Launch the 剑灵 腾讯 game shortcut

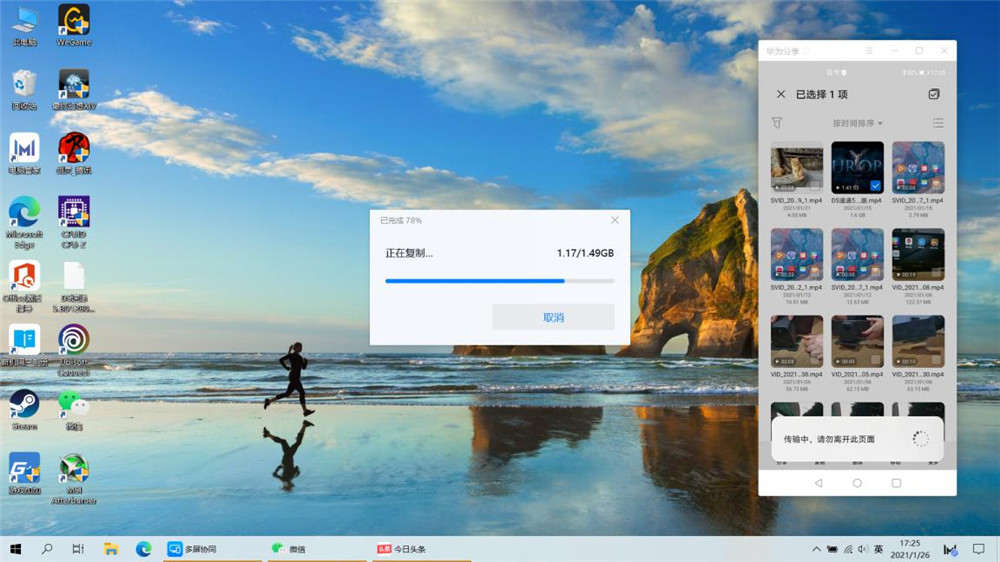pyautogui.click(x=74, y=153)
